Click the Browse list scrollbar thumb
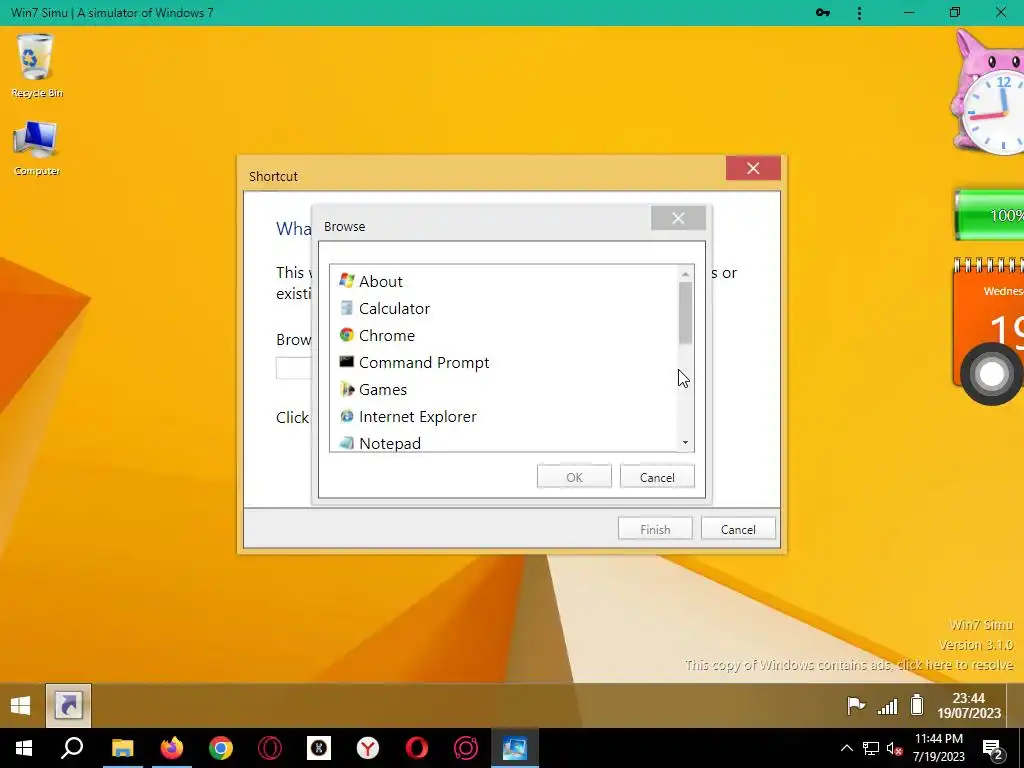 click(x=685, y=313)
